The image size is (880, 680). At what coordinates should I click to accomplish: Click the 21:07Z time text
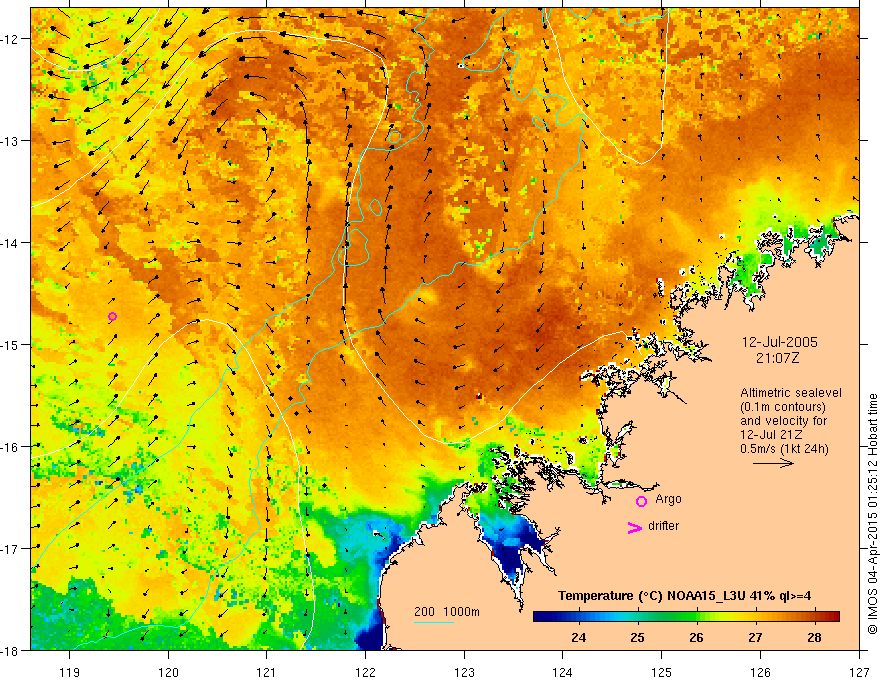point(777,358)
